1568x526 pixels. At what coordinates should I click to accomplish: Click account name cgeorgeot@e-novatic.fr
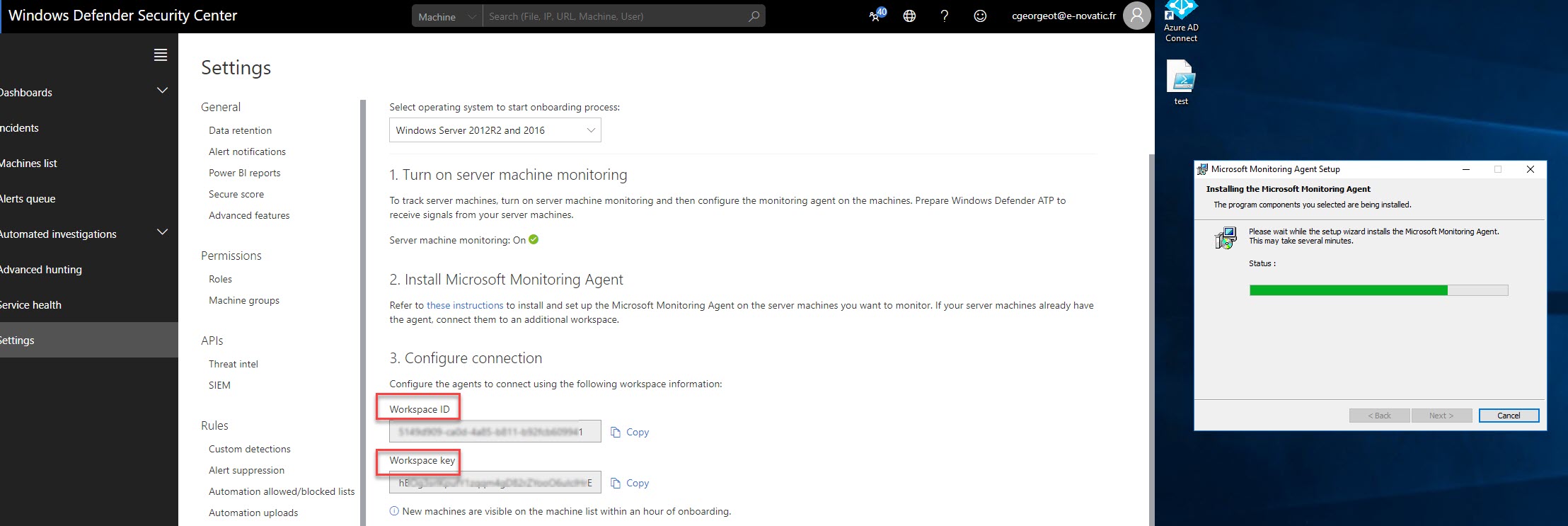1063,16
